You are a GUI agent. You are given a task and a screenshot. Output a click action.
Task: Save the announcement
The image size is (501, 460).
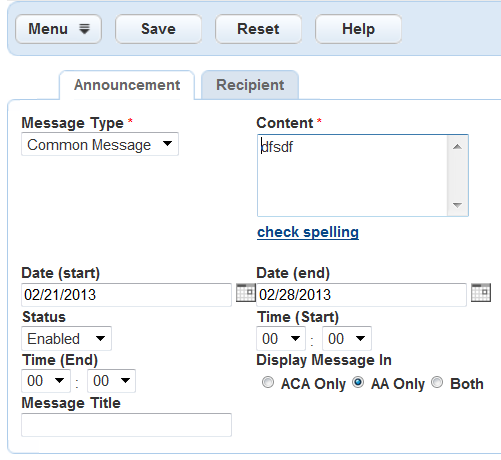click(158, 29)
